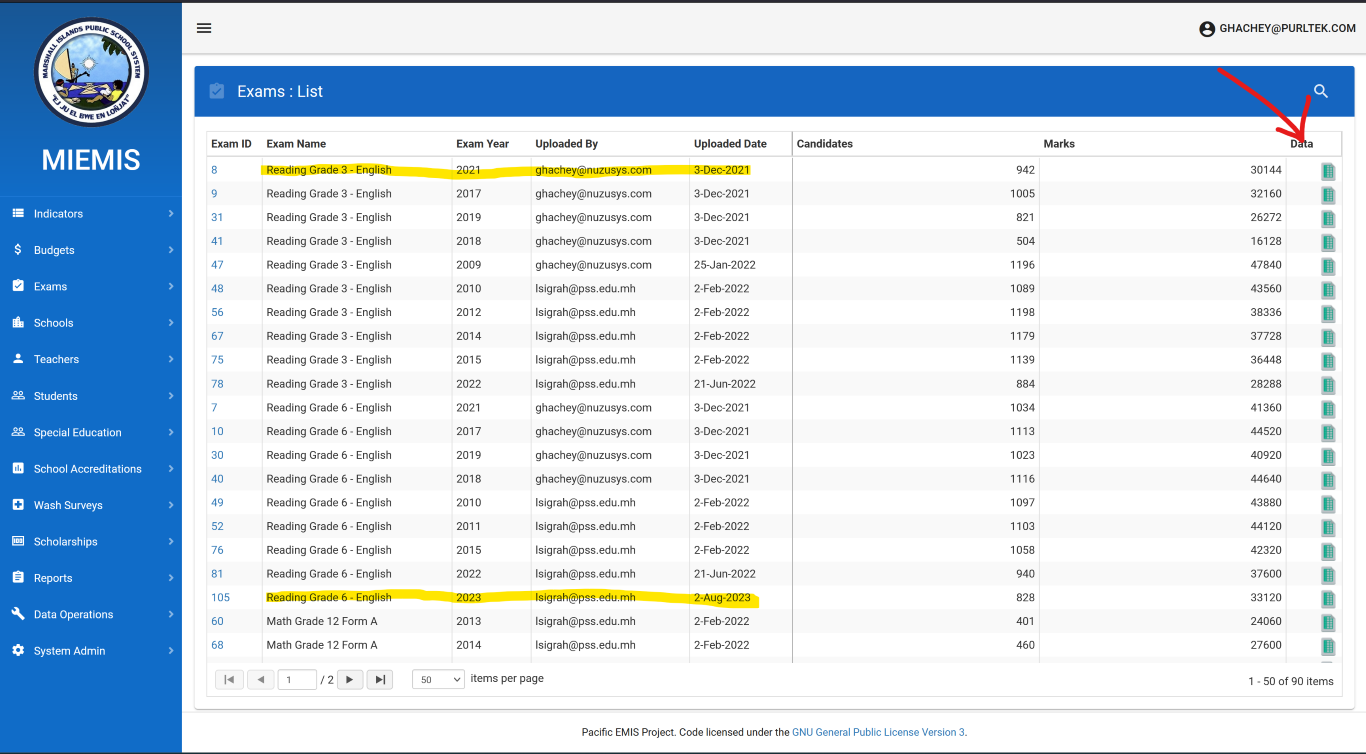Click the page number input field
Image resolution: width=1366 pixels, height=754 pixels.
[297, 680]
